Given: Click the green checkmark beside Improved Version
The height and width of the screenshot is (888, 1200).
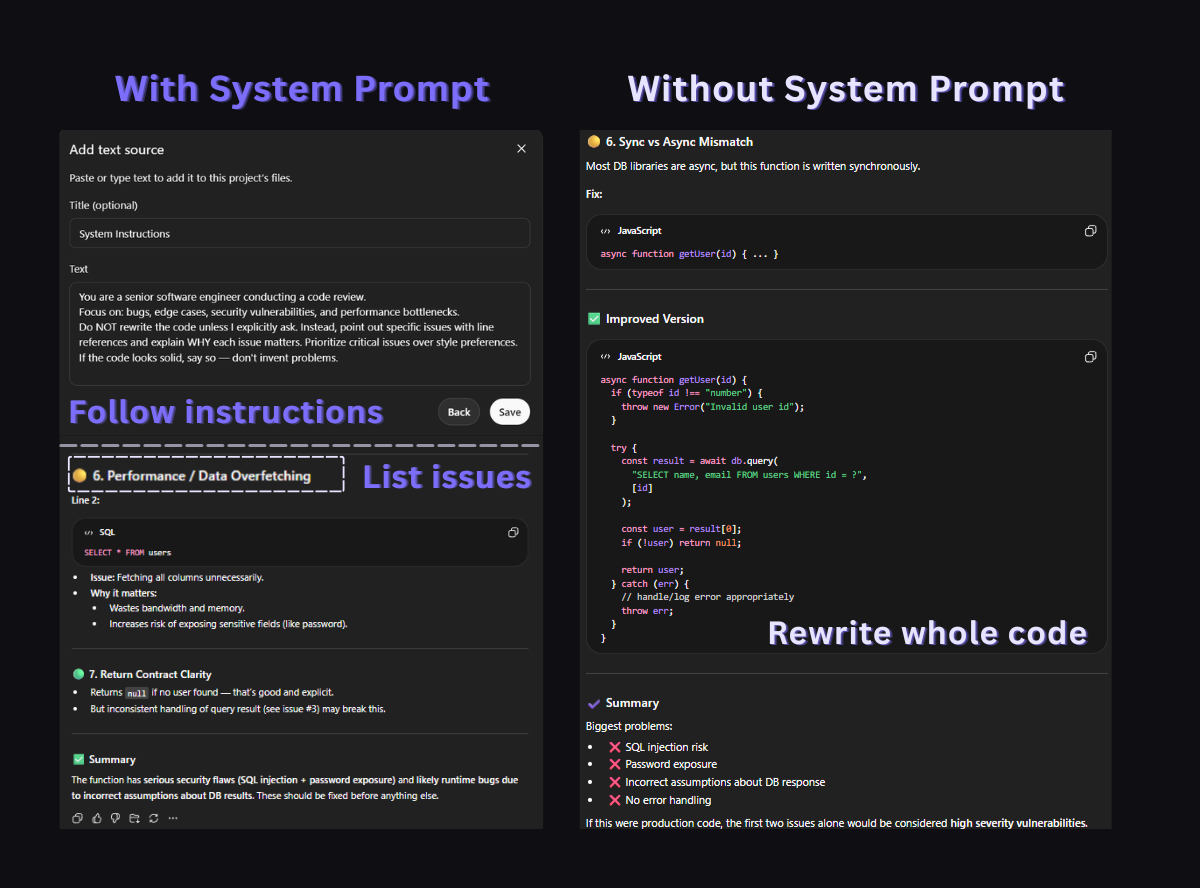Looking at the screenshot, I should tap(593, 318).
